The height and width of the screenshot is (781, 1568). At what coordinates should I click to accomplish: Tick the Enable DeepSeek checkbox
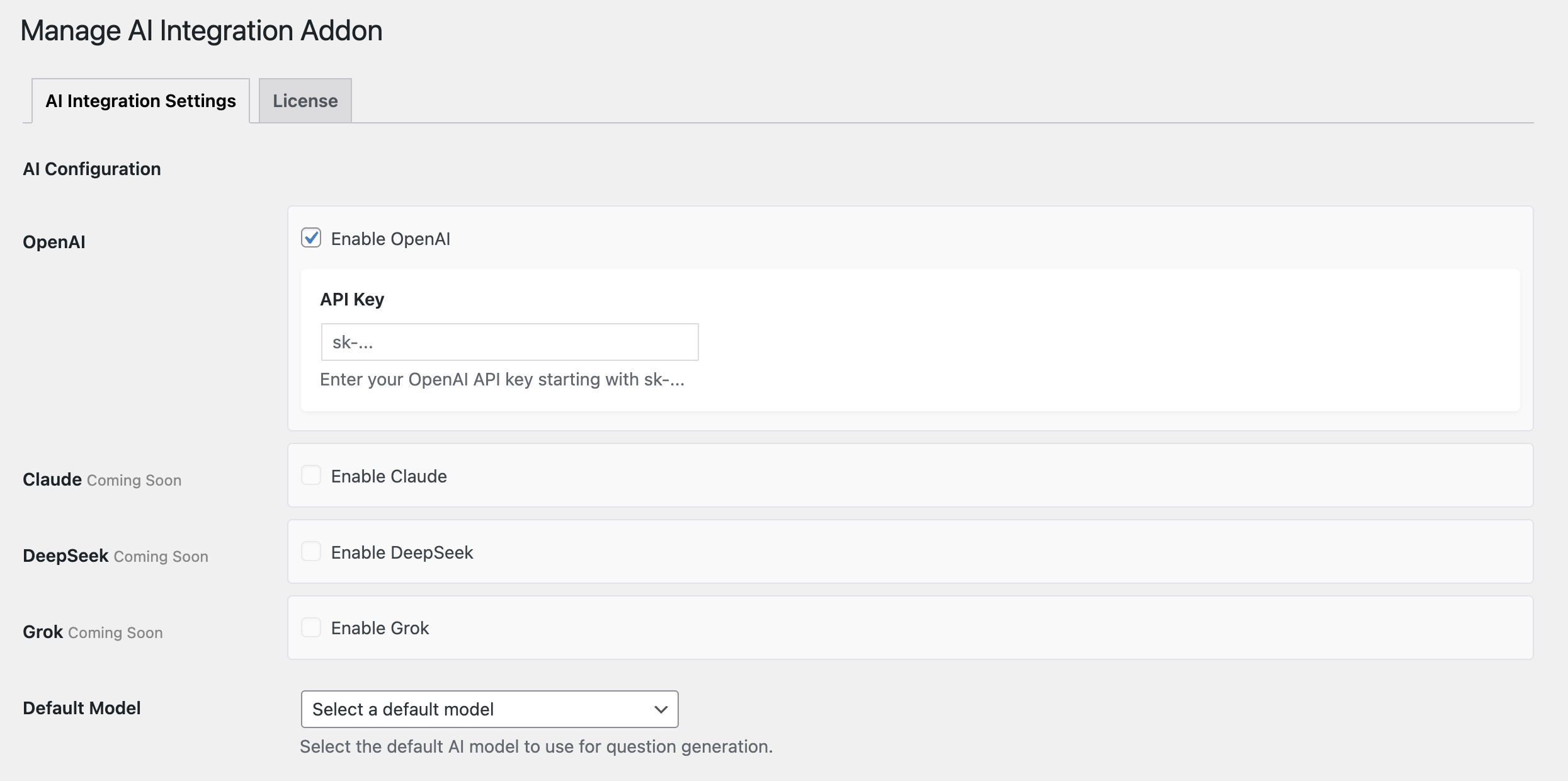click(311, 552)
